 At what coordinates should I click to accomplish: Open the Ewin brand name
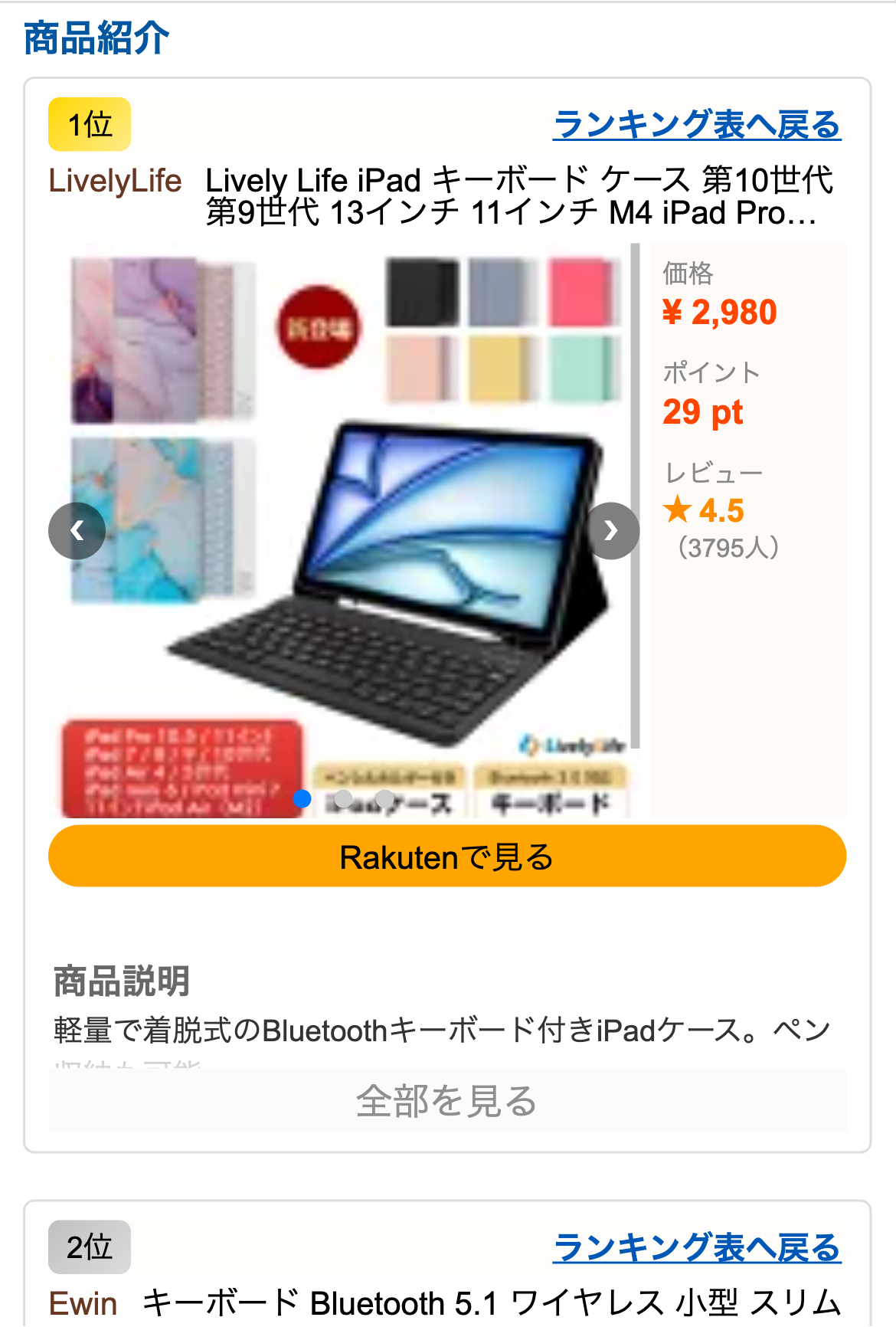(83, 1303)
